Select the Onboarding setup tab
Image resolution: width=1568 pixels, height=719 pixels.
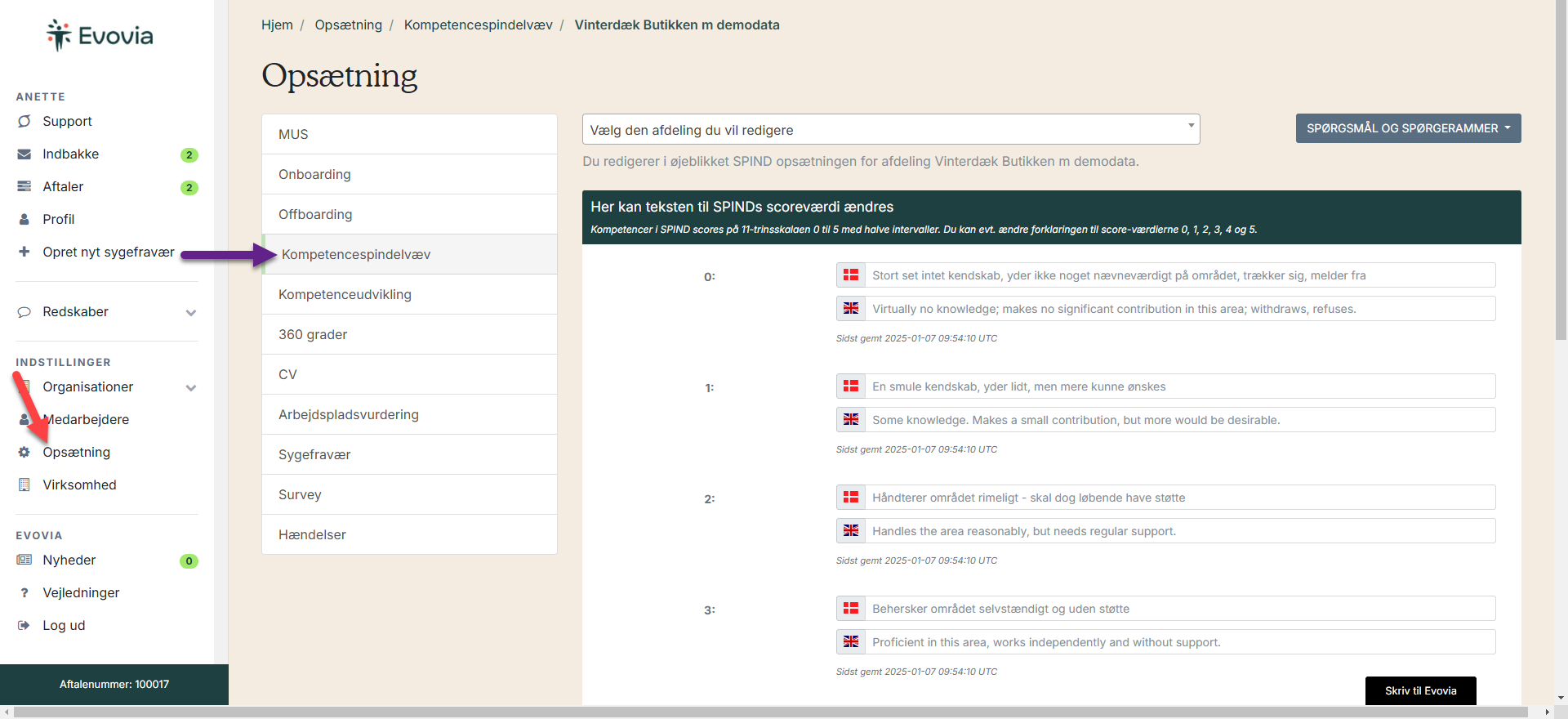[409, 174]
